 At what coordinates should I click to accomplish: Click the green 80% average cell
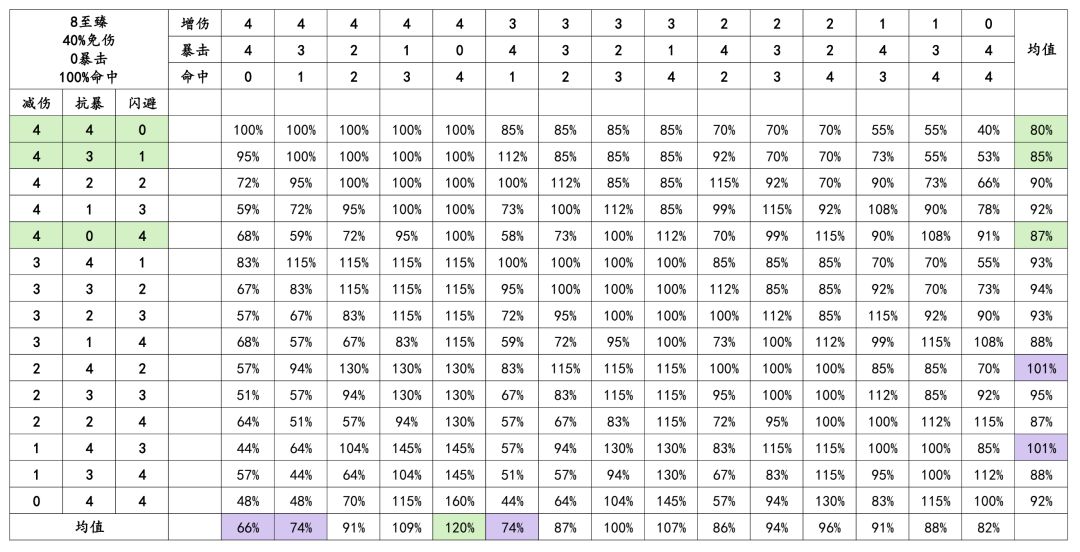[1041, 130]
